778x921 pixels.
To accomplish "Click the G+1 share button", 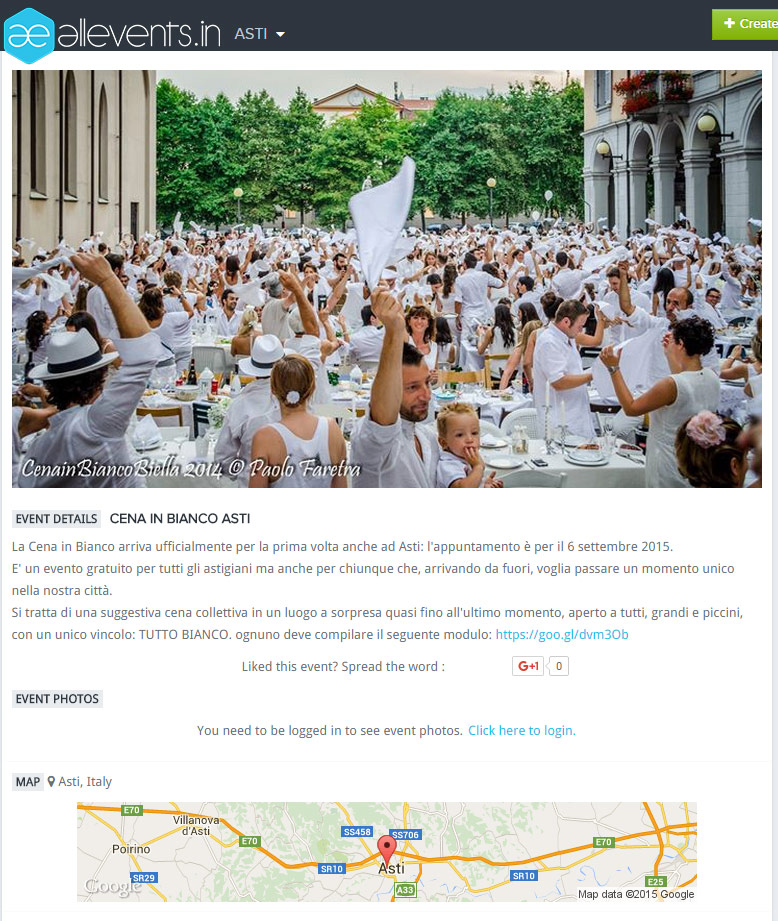I will (528, 666).
